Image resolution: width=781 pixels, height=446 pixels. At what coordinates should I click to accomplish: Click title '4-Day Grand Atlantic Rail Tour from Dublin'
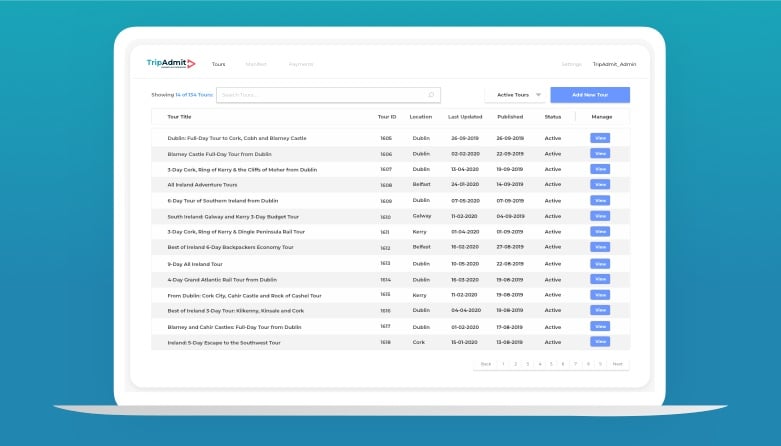(x=222, y=280)
